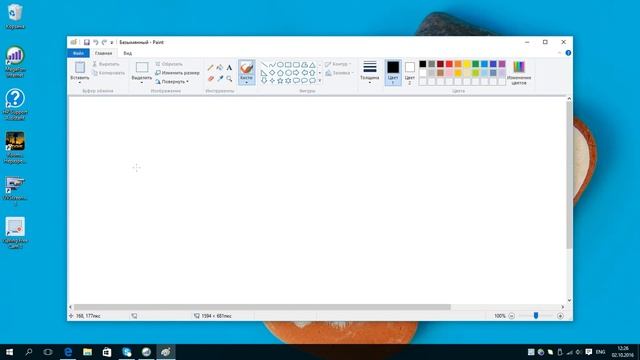Pick the red color swatch
This screenshot has width=640, height=360.
pos(449,64)
